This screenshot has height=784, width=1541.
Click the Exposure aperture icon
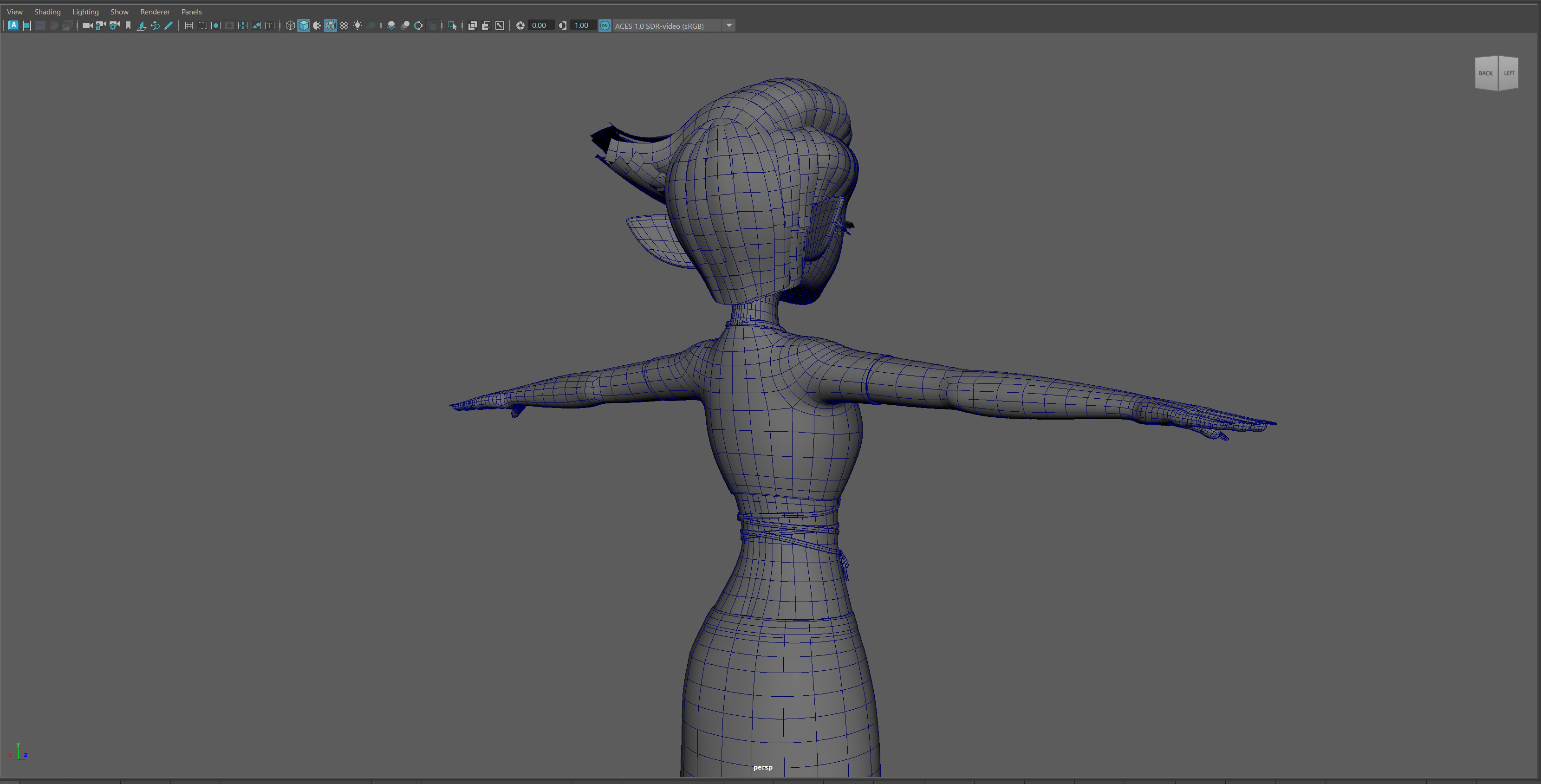coord(520,26)
